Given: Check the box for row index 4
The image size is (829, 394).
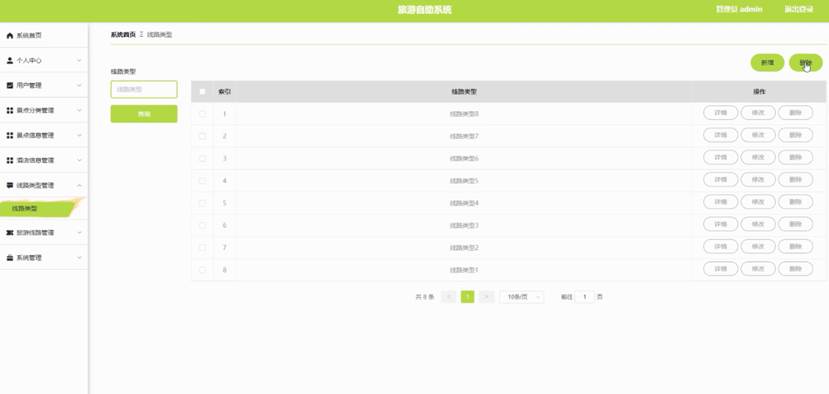Looking at the screenshot, I should pyautogui.click(x=202, y=180).
